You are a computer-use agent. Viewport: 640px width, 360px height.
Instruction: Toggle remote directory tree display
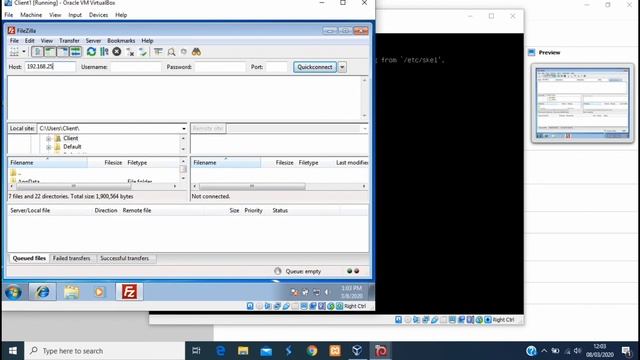click(x=63, y=52)
